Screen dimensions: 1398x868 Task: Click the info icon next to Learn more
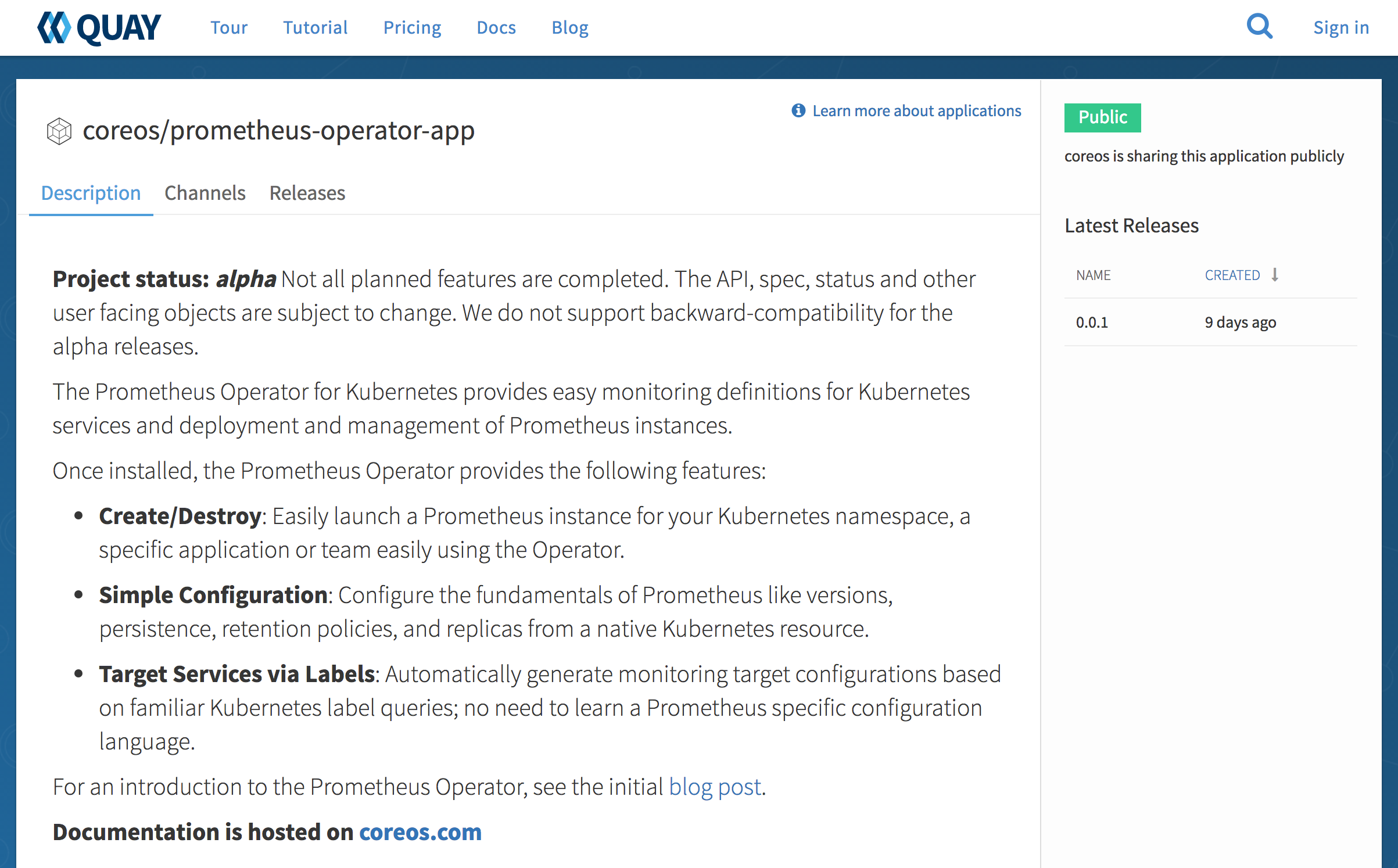(799, 110)
